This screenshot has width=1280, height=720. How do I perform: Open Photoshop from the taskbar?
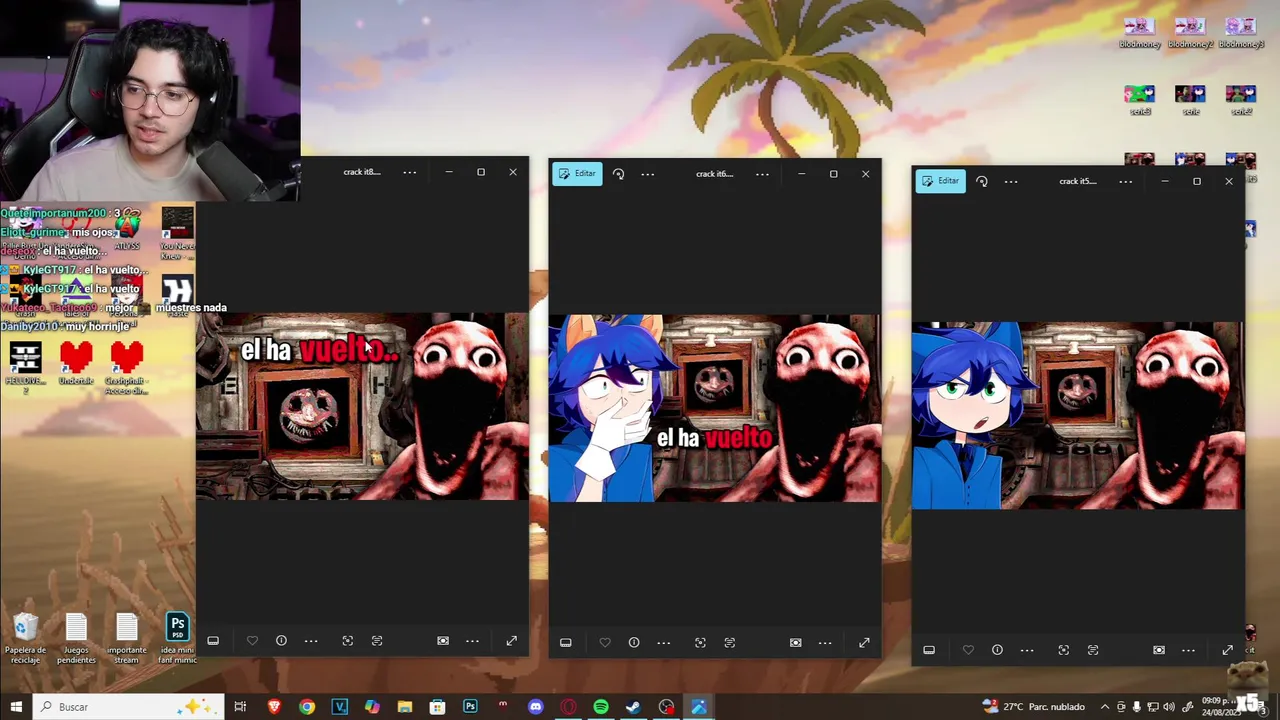pos(470,707)
